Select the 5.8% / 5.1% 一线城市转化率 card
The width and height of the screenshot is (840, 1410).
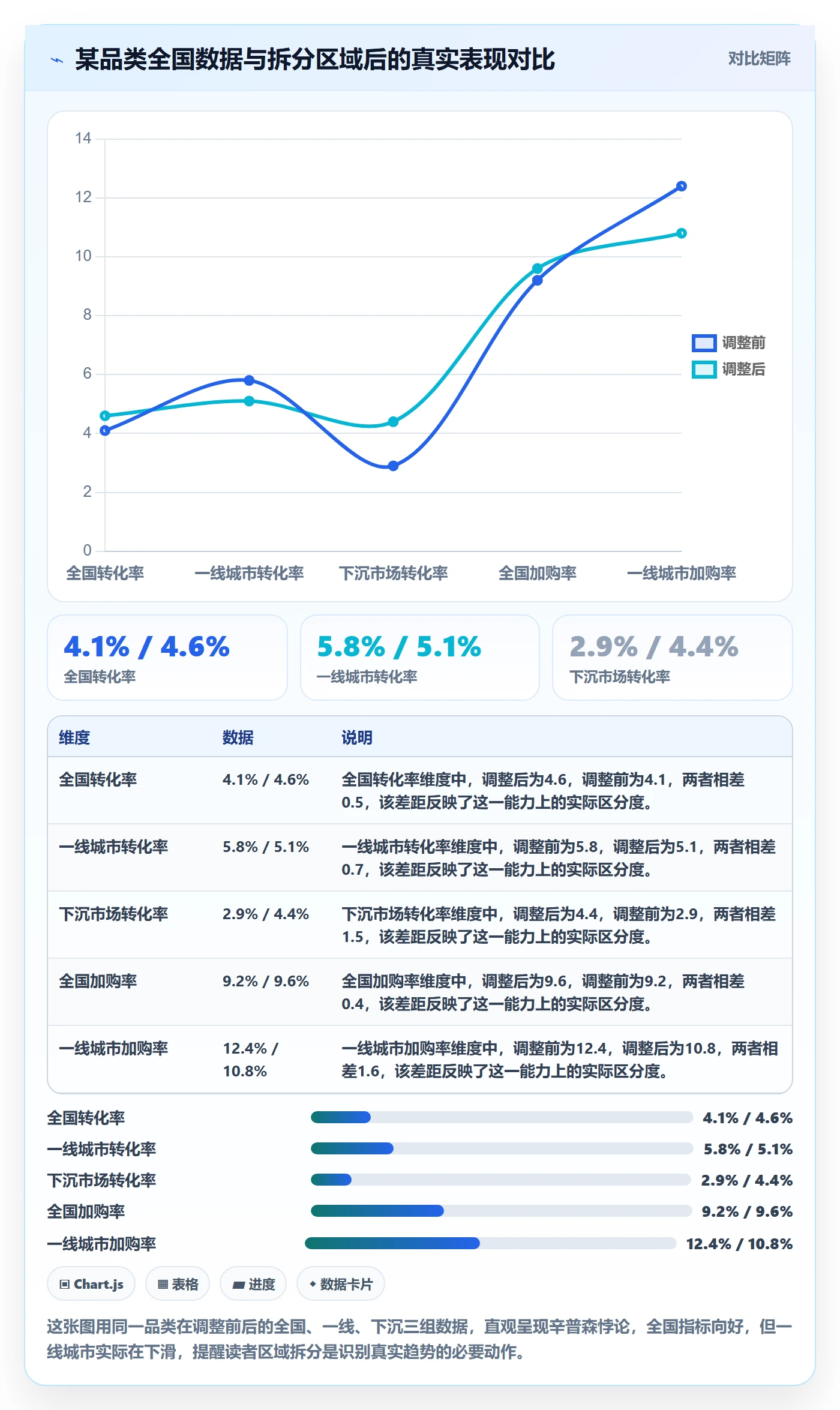click(420, 658)
